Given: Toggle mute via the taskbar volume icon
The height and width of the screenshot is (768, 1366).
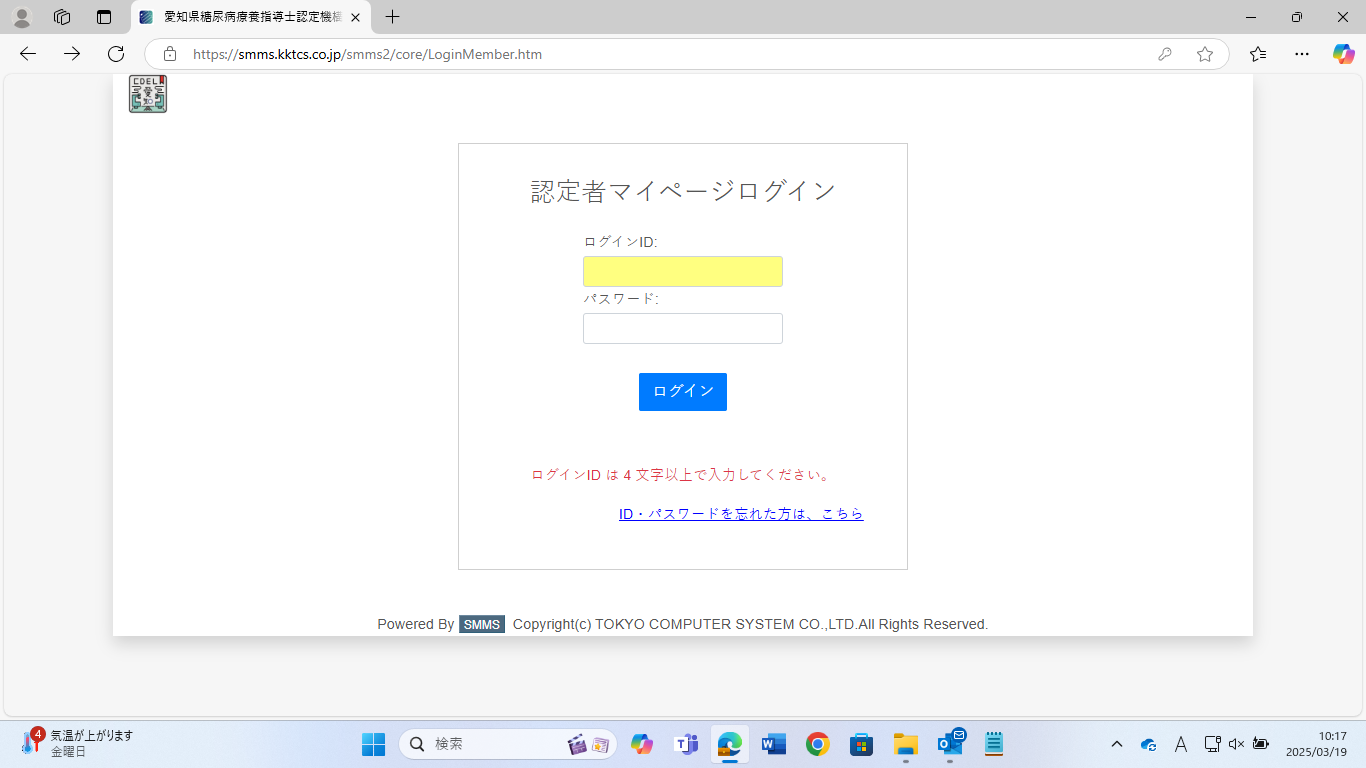Looking at the screenshot, I should 1236,744.
